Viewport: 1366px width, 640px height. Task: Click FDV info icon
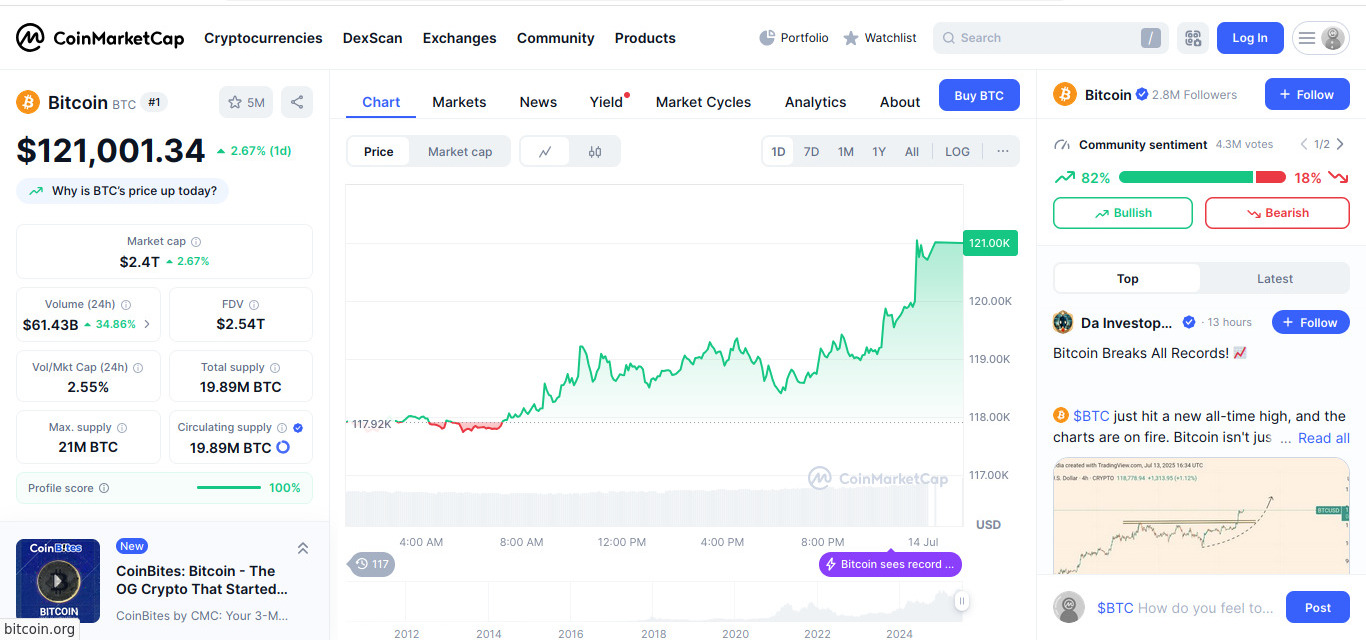pos(254,305)
